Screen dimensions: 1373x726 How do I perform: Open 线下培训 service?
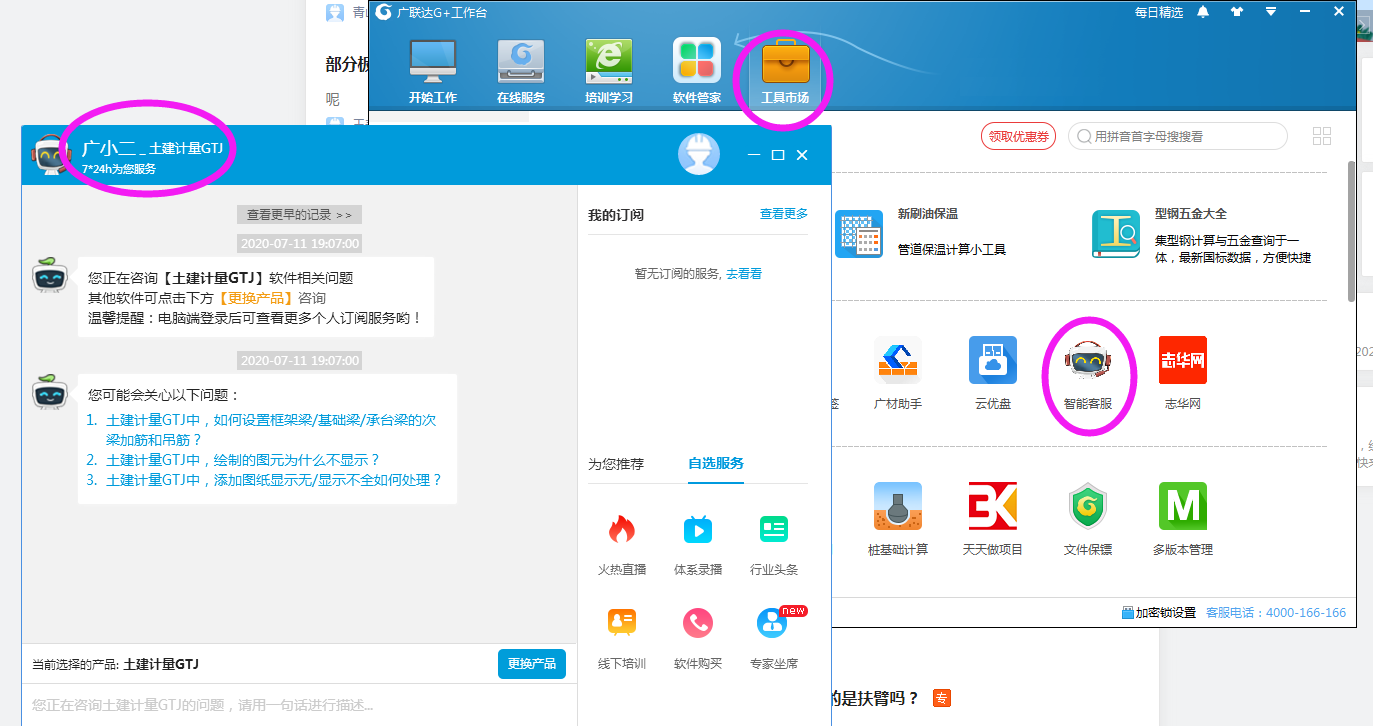[622, 638]
